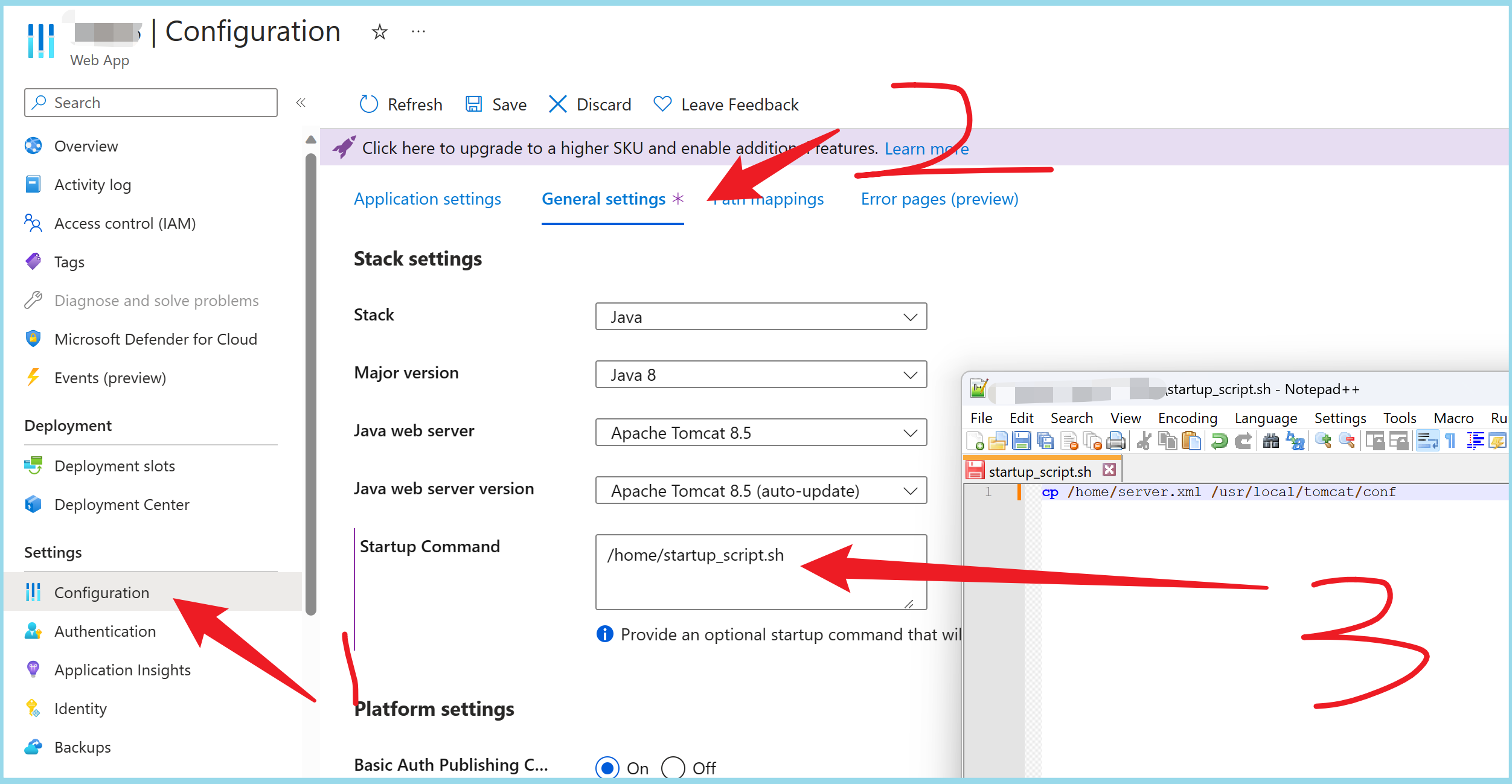
Task: Click the Show All Characters pilcrow icon
Action: point(1450,441)
